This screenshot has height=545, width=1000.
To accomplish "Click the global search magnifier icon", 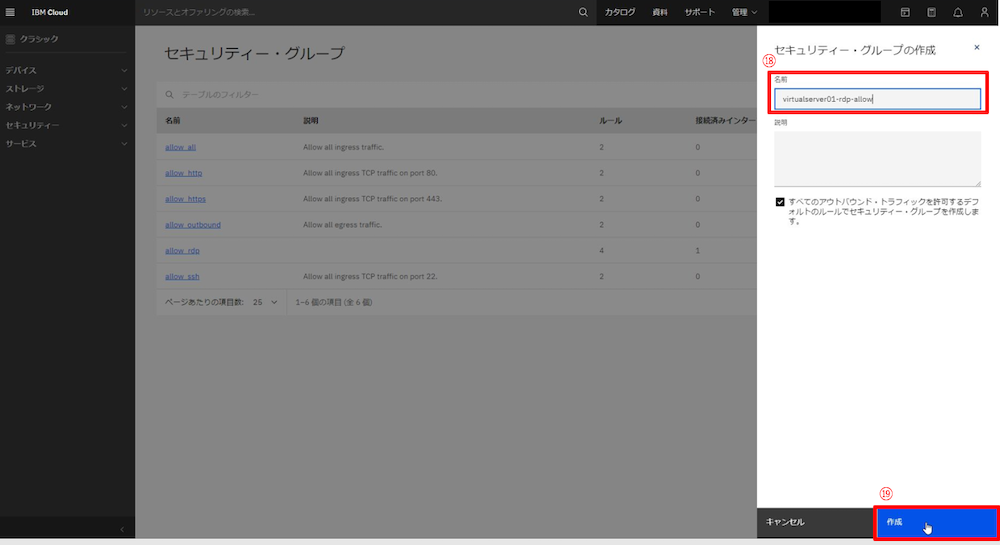I will tap(584, 12).
